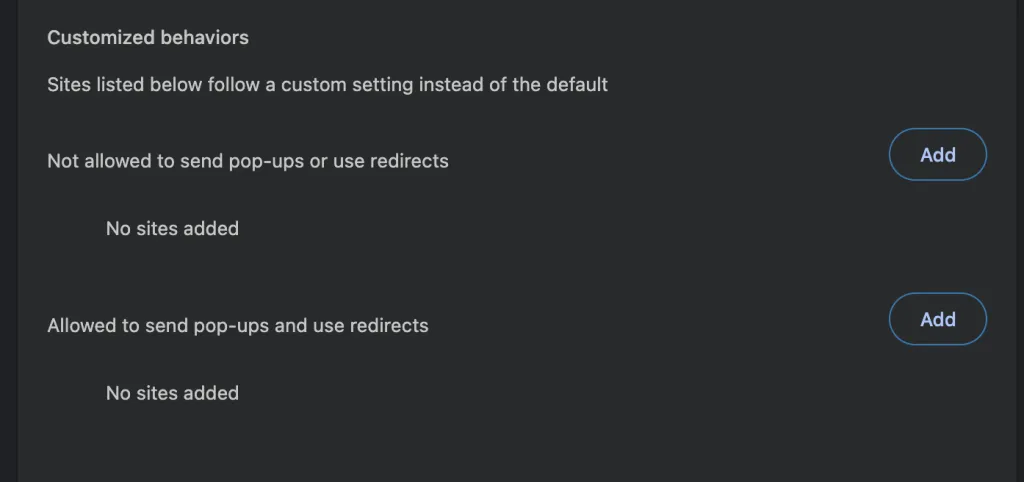Click the word 'Customized' in the heading
Image resolution: width=1024 pixels, height=482 pixels.
point(94,38)
